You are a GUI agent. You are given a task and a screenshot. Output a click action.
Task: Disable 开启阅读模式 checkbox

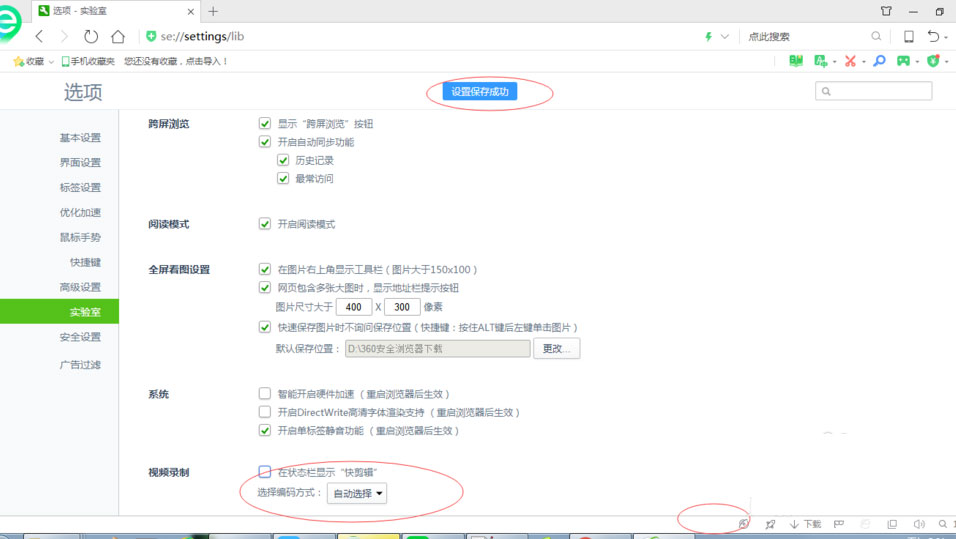pyautogui.click(x=265, y=224)
